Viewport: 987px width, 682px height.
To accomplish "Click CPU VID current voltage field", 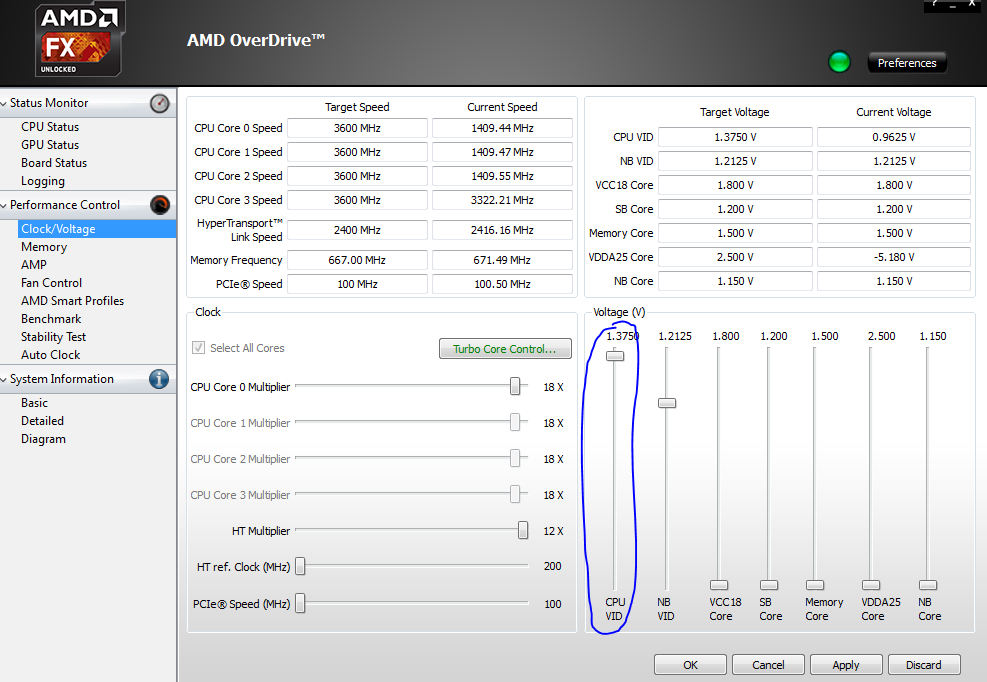I will tap(894, 137).
